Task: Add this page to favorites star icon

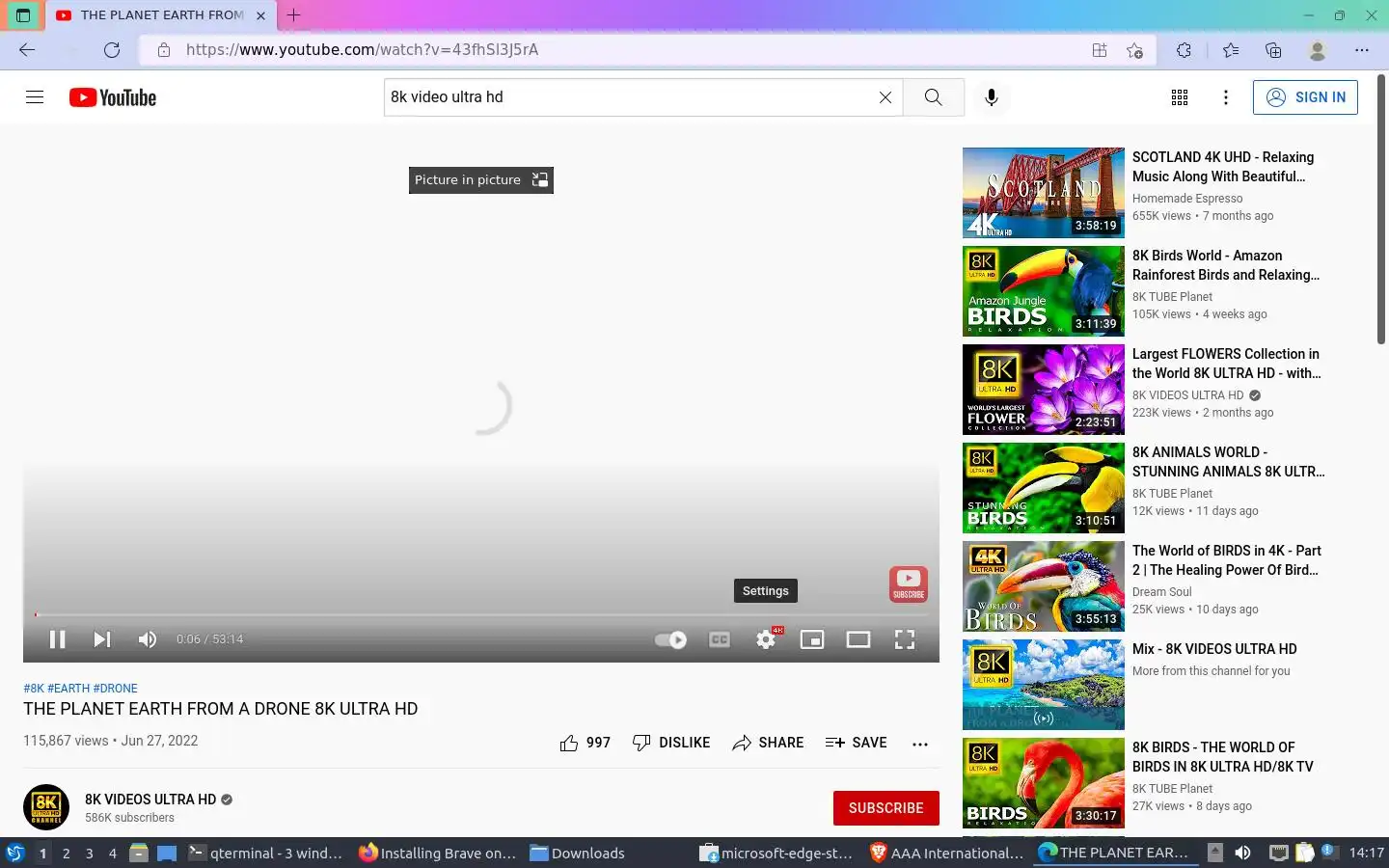Action: (1134, 50)
